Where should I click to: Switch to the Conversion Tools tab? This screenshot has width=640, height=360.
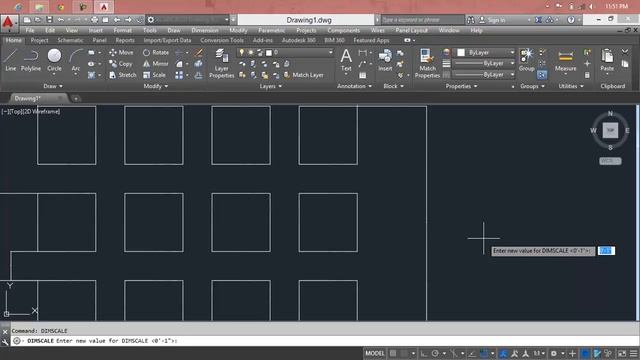(x=222, y=40)
